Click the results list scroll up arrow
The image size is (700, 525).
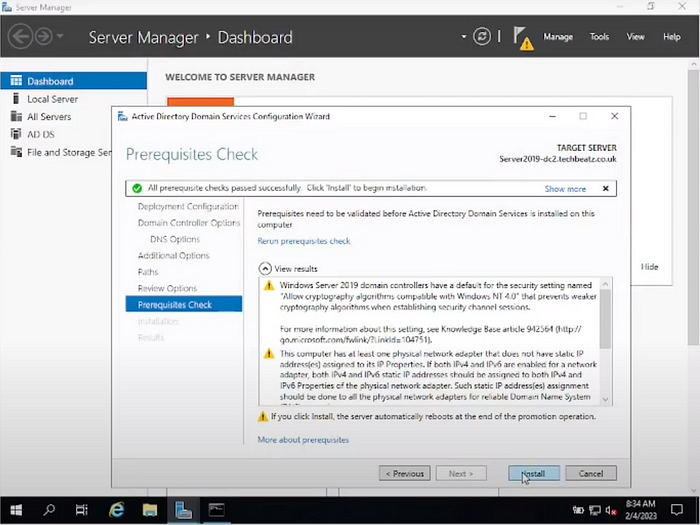(605, 284)
